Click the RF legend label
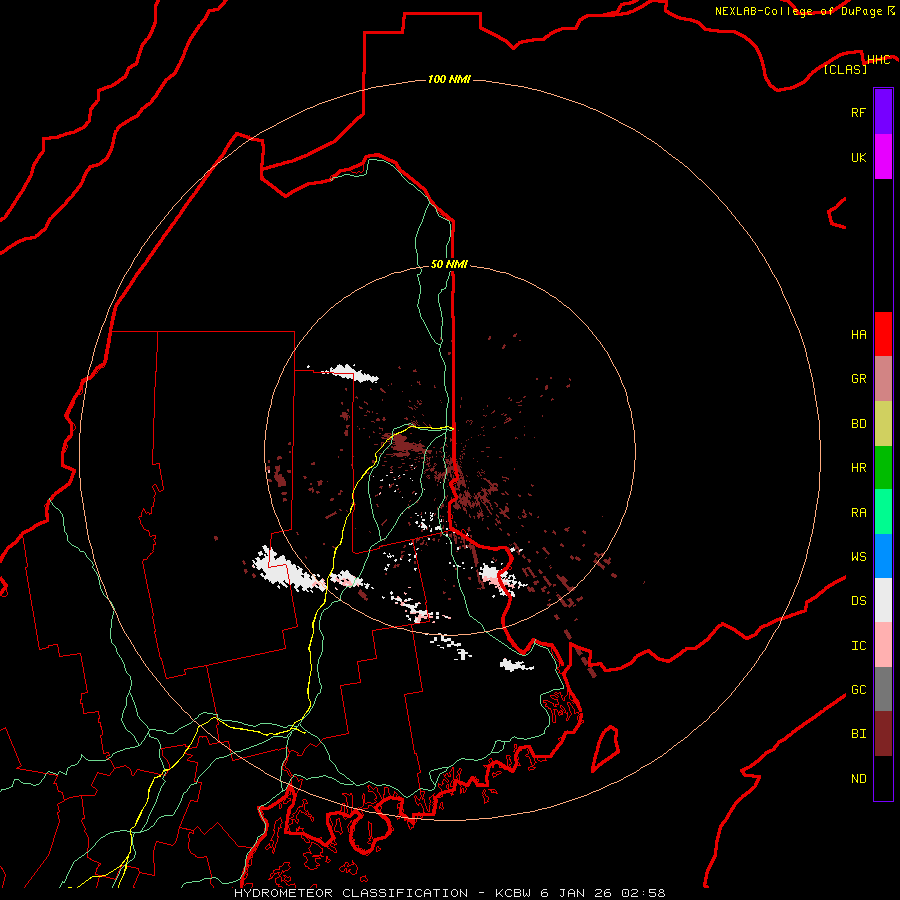 [x=858, y=112]
